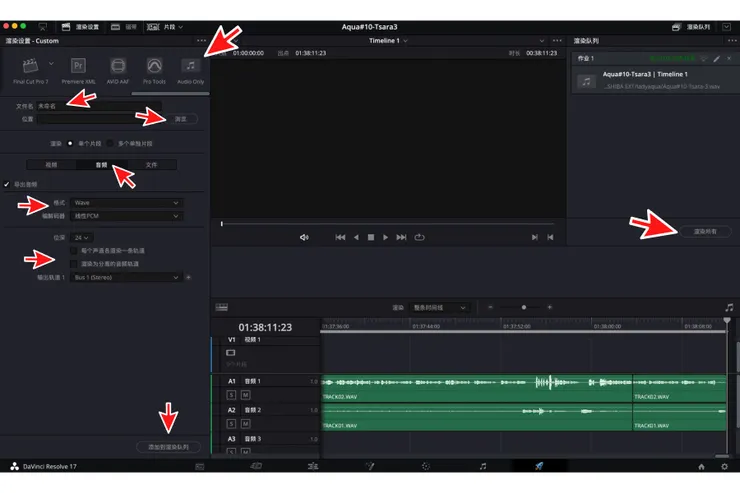Open the render range dropdown 整条时间线
740x493 pixels.
439,308
